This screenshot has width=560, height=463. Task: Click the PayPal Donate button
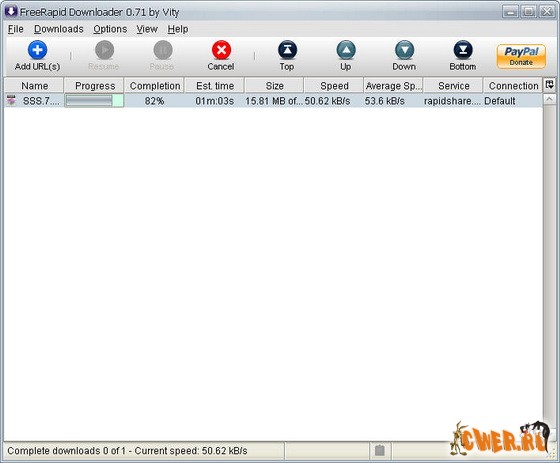[x=521, y=56]
